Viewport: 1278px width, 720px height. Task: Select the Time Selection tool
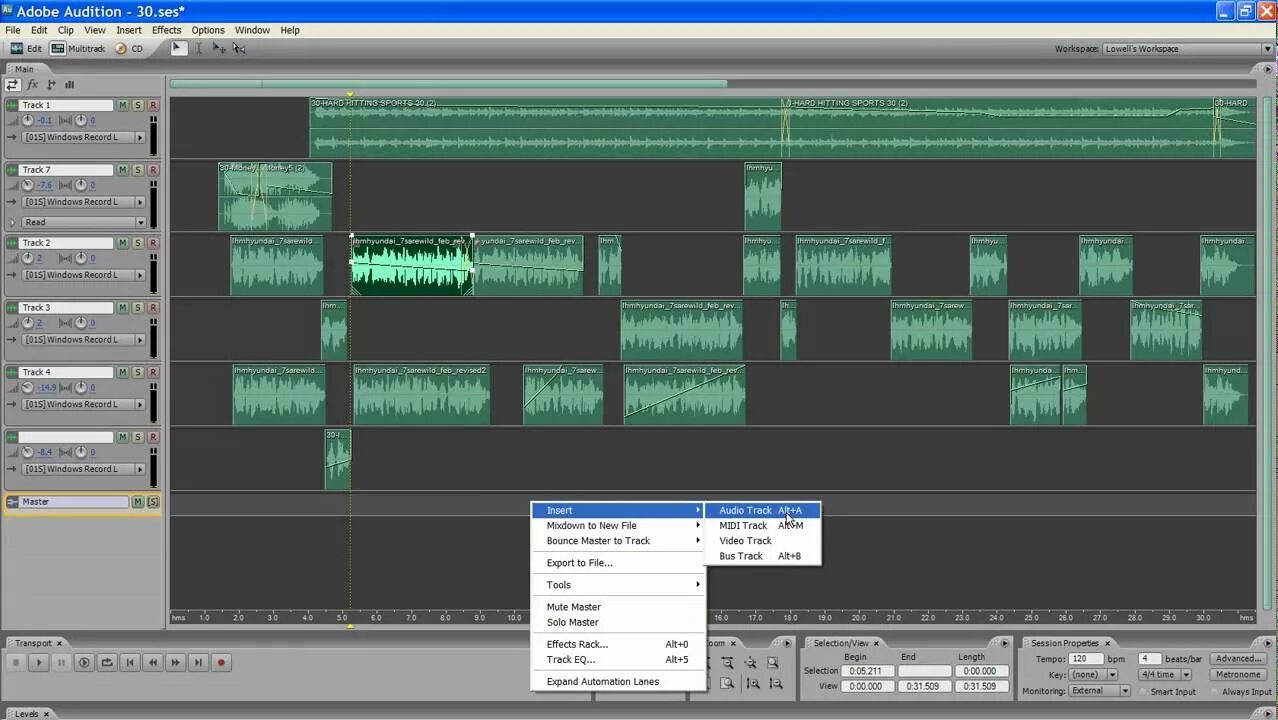tap(198, 48)
